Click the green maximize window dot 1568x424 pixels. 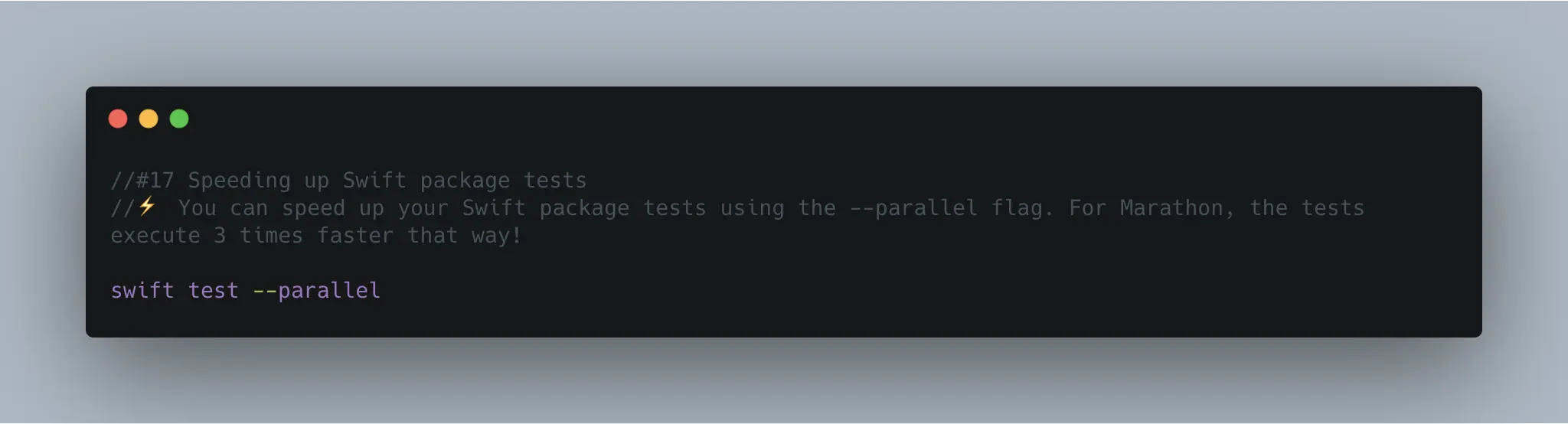click(179, 119)
